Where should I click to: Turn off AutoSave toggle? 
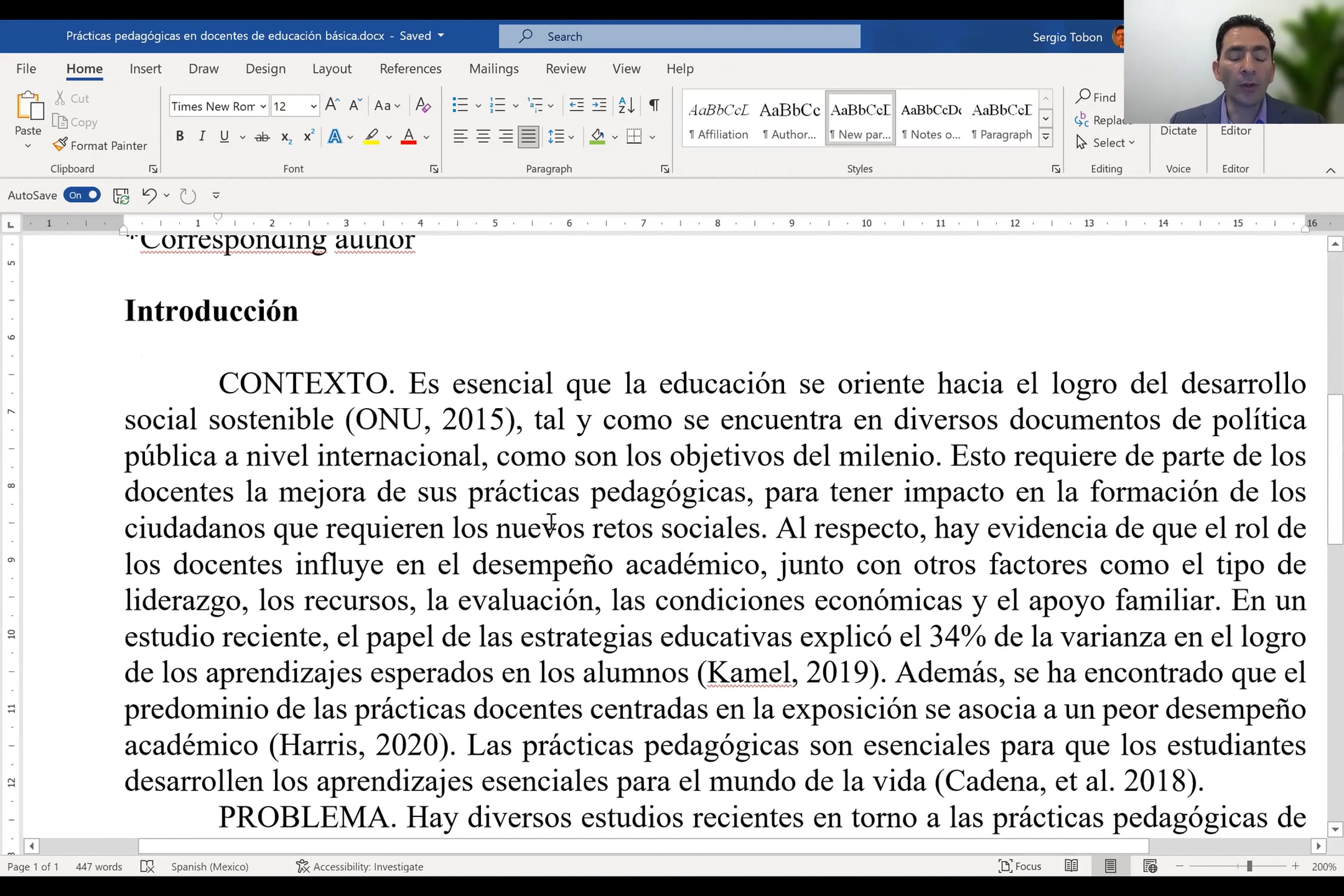click(82, 195)
